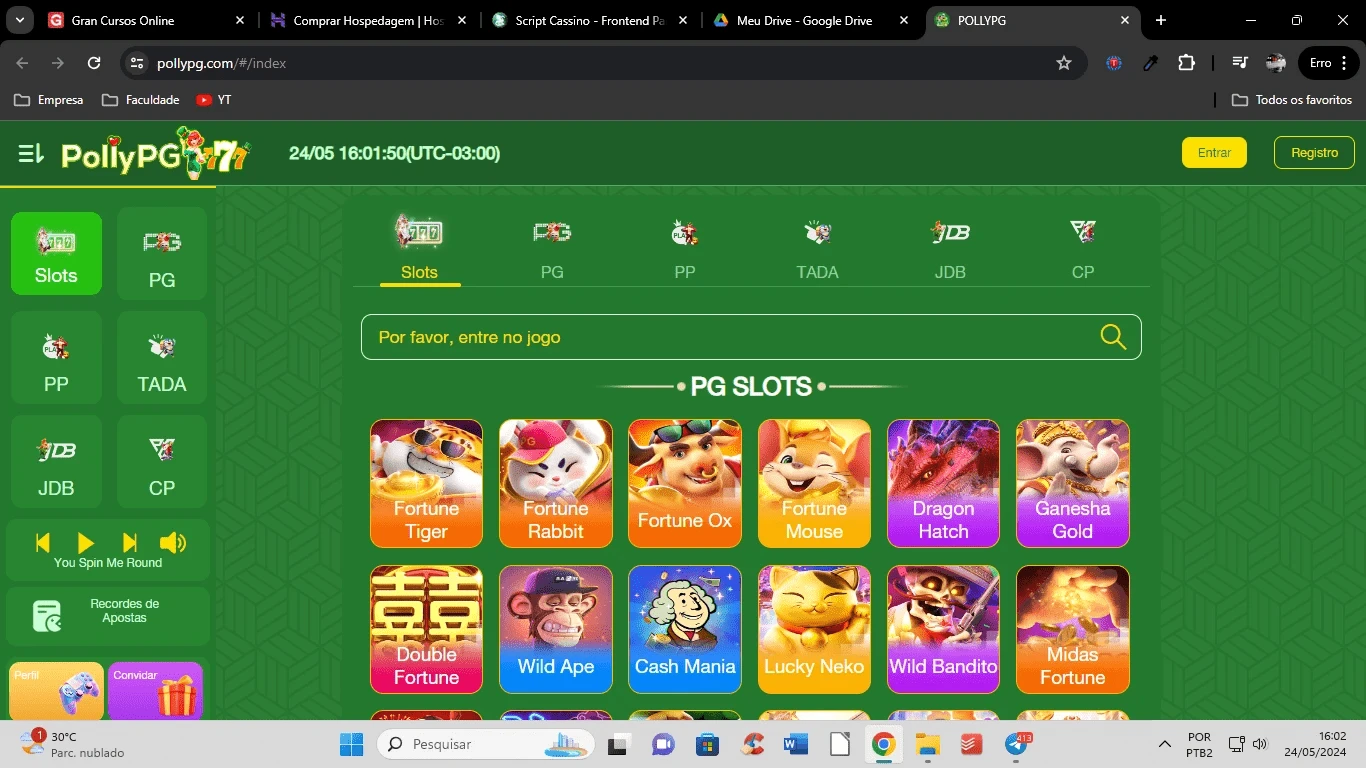Expand the Chrome tab search dropdown

click(20, 20)
